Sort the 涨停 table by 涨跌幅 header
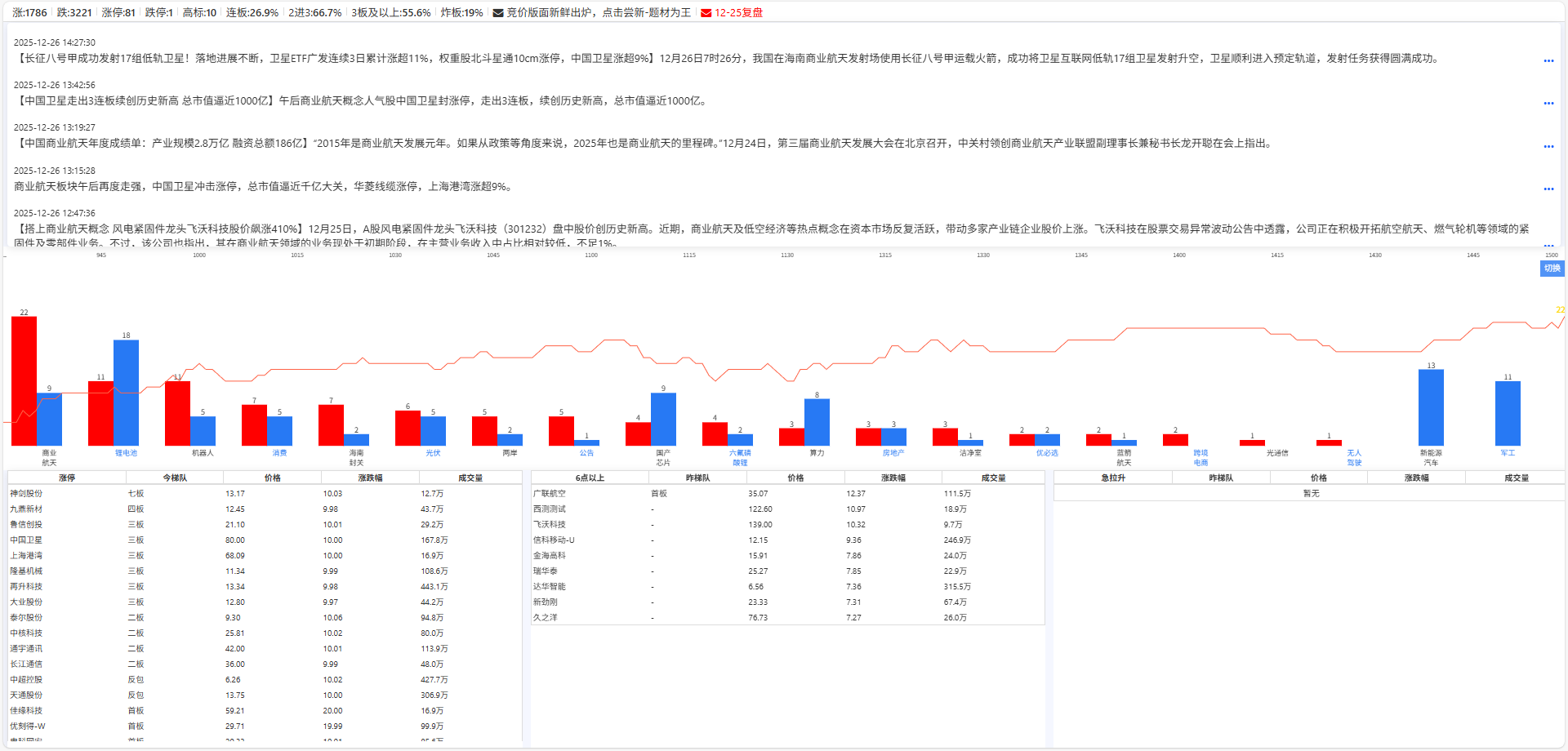 (x=370, y=478)
